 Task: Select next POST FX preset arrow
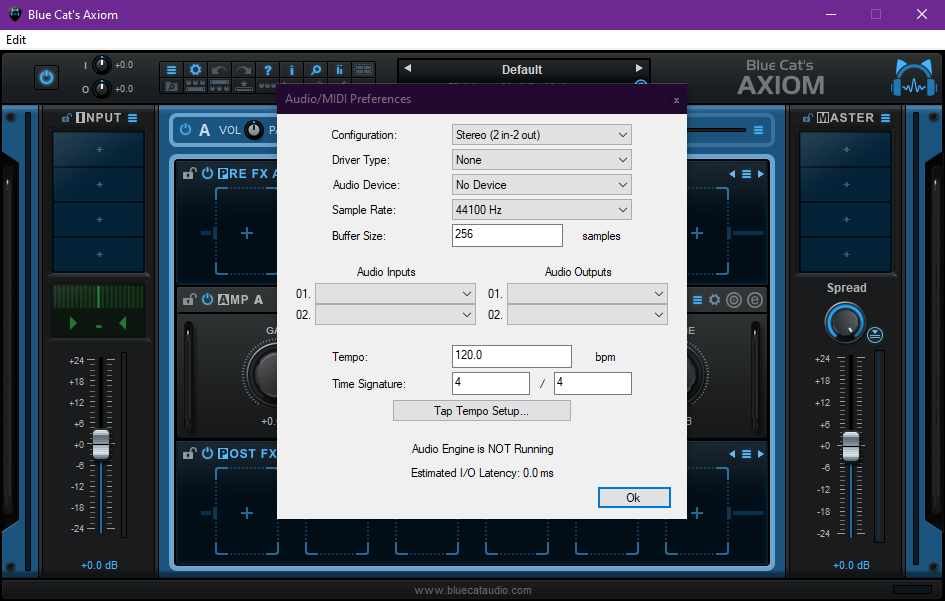(761, 454)
